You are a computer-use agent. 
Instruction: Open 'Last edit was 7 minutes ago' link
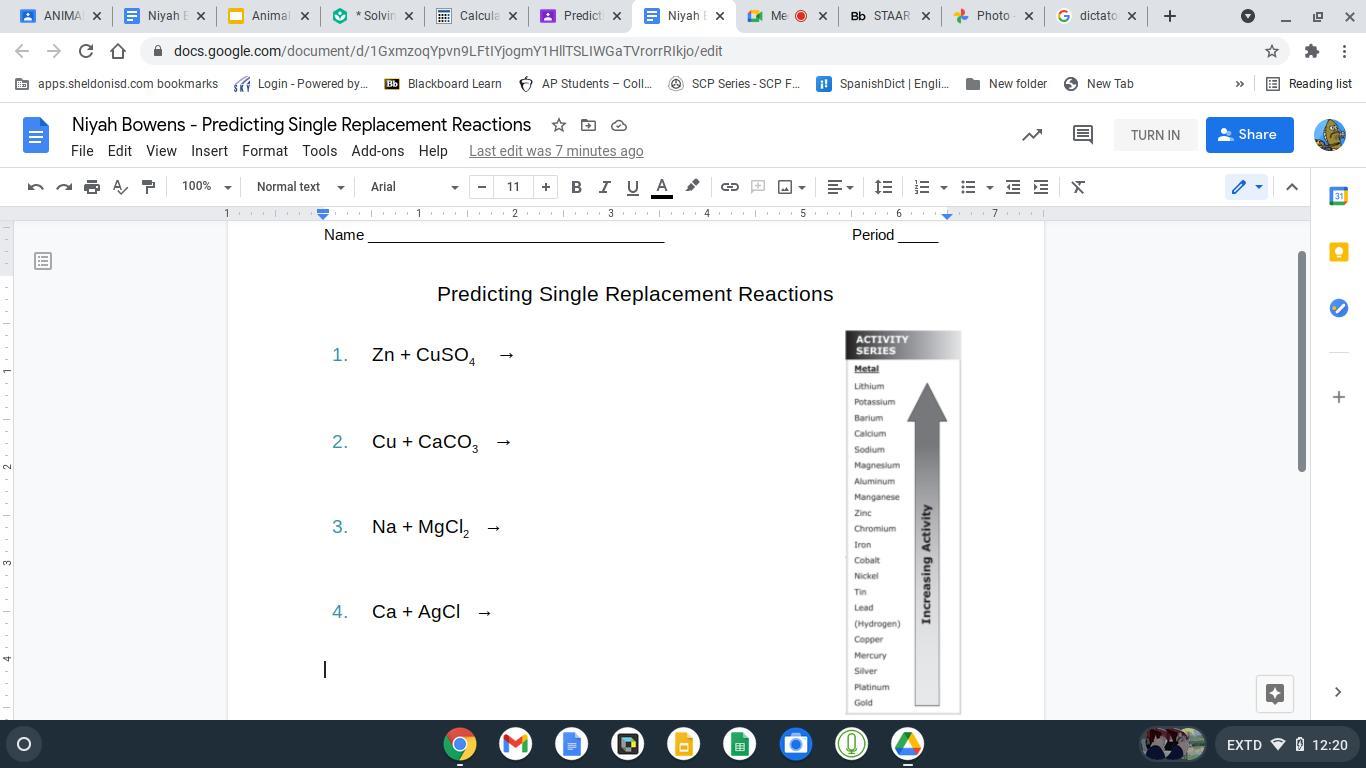[x=556, y=151]
